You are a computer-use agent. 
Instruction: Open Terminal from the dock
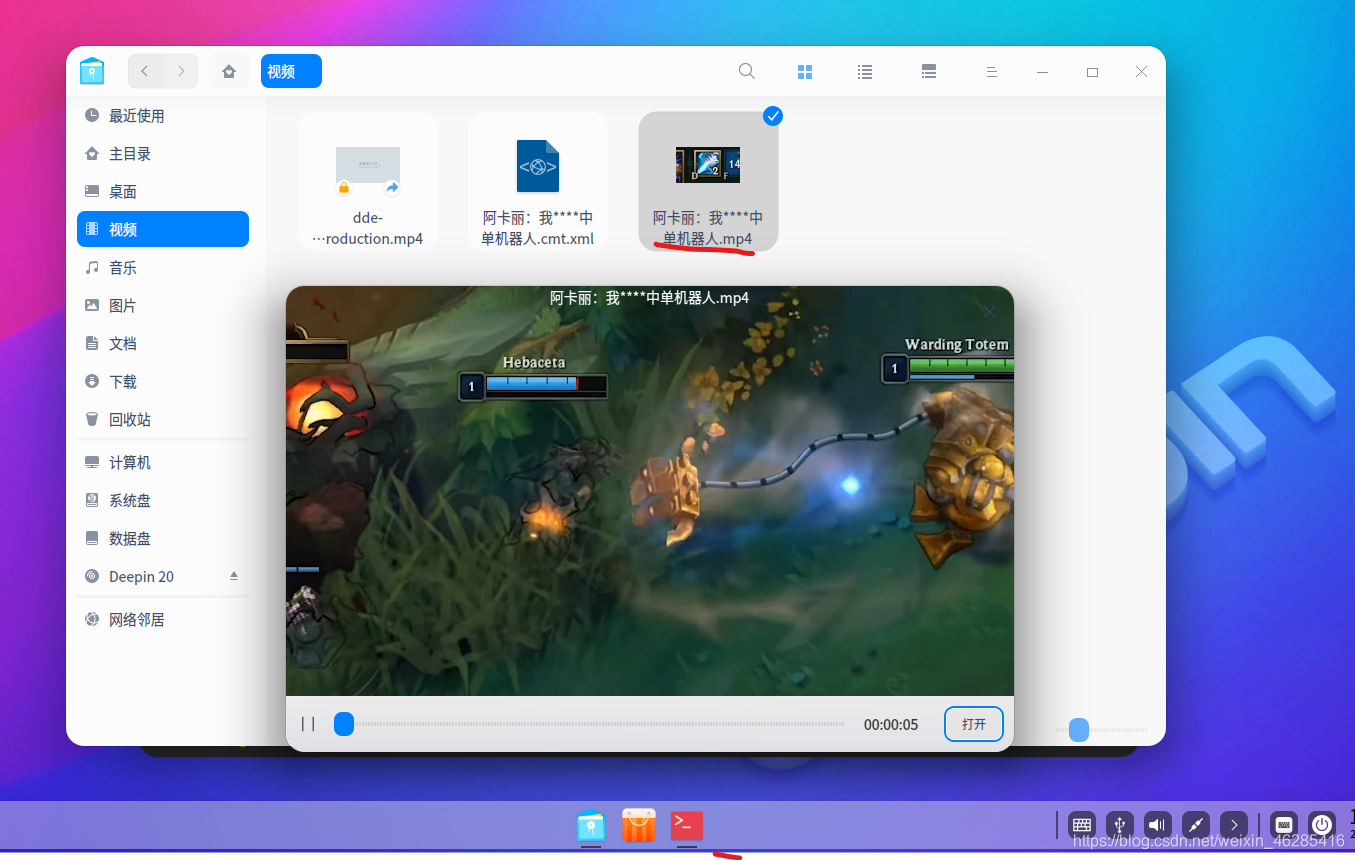click(x=687, y=825)
